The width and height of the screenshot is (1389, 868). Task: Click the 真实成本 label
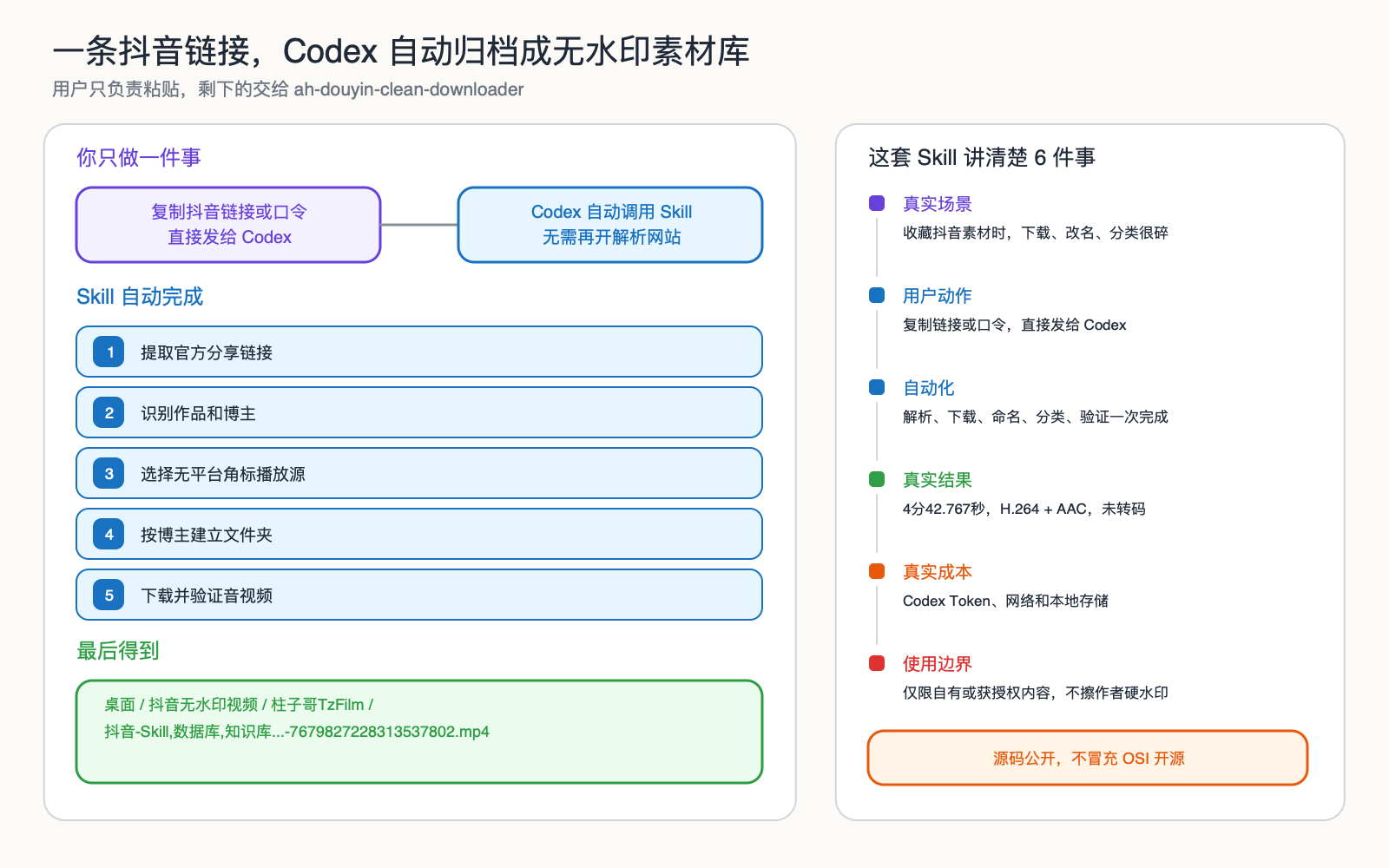tap(938, 572)
